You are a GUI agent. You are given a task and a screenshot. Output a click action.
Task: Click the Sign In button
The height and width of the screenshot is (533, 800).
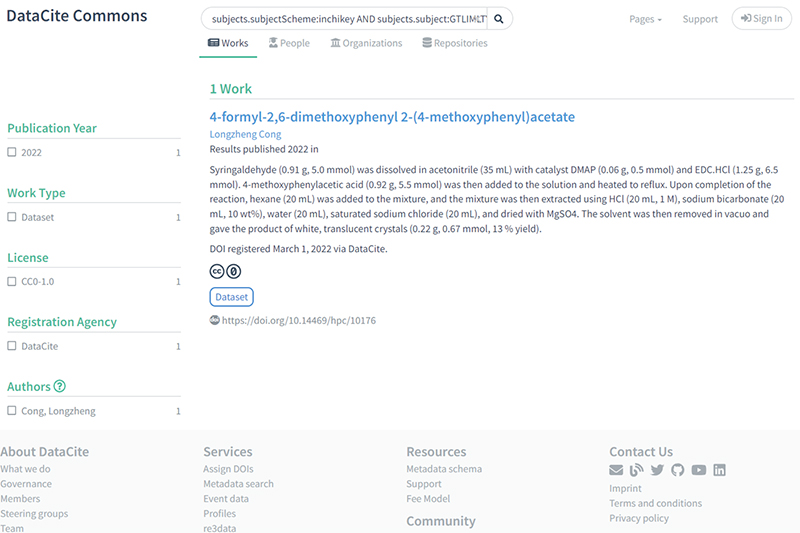761,19
